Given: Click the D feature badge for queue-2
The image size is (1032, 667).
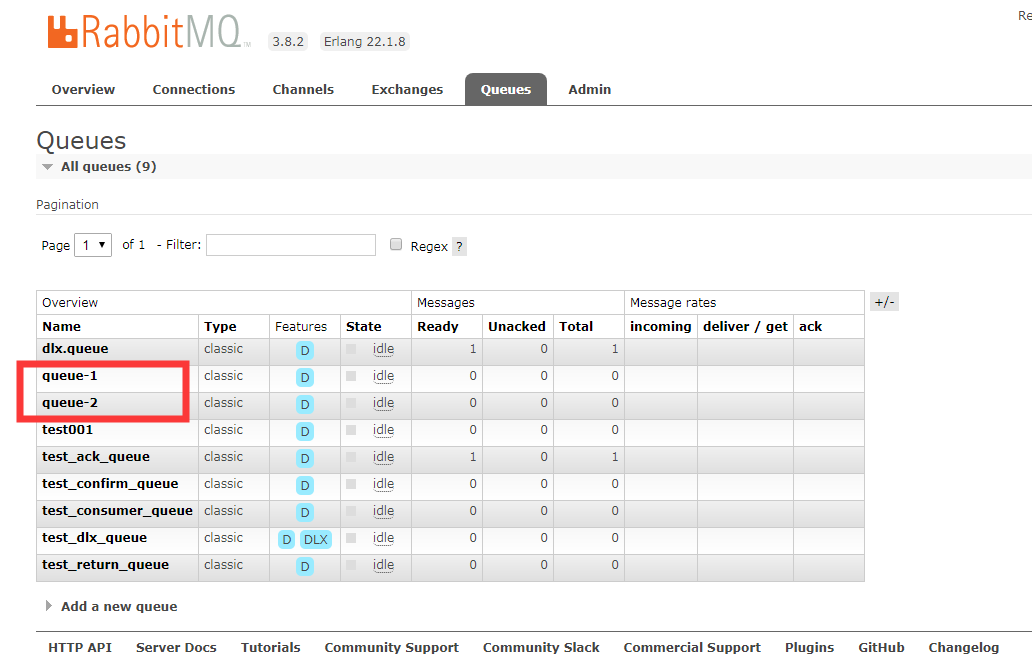Looking at the screenshot, I should (x=305, y=404).
